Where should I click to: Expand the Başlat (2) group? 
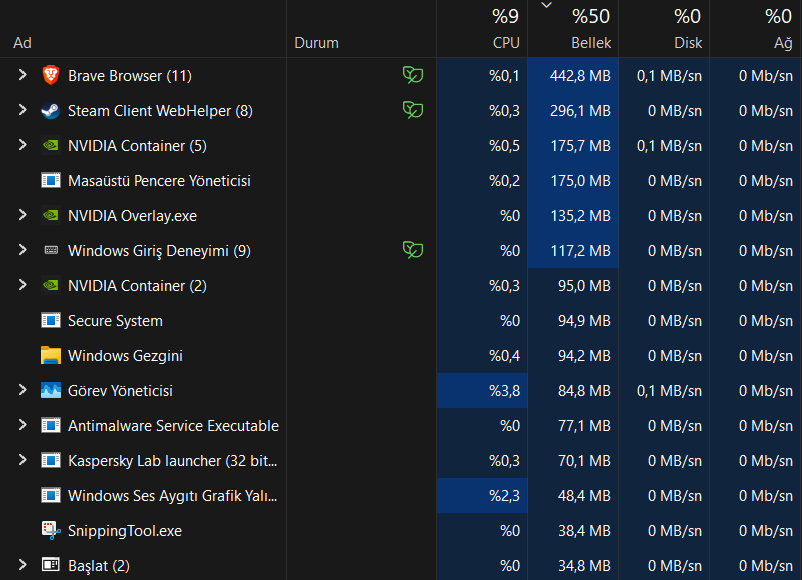coord(23,565)
